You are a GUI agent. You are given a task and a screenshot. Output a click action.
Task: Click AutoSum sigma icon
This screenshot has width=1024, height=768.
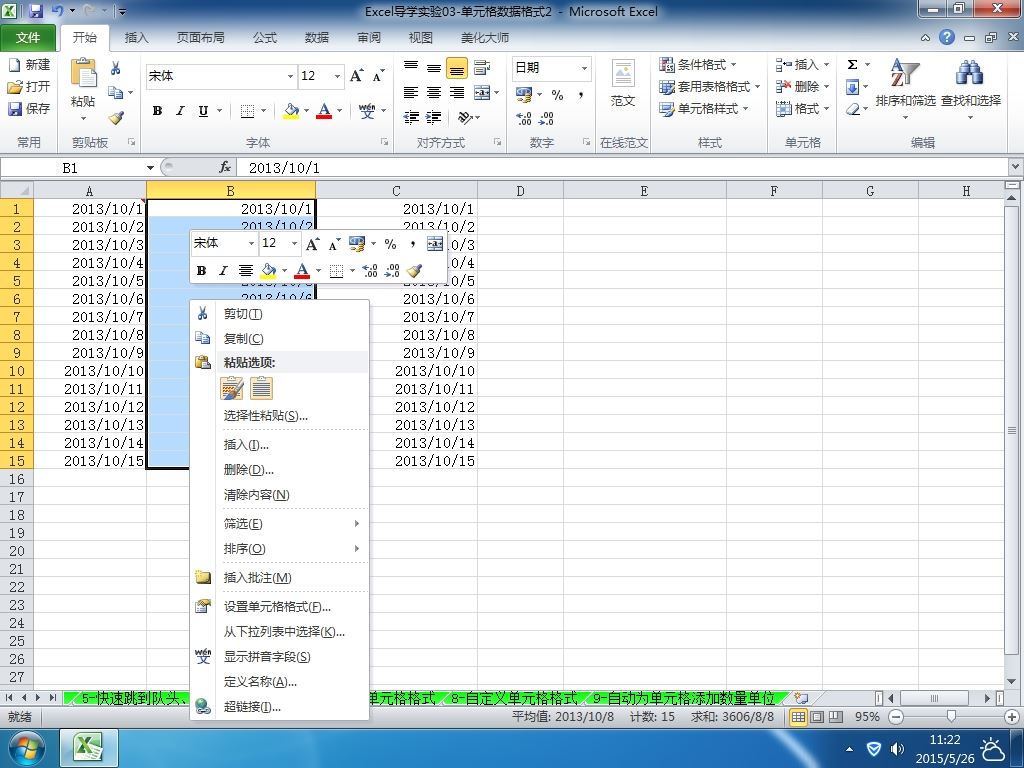pos(852,65)
